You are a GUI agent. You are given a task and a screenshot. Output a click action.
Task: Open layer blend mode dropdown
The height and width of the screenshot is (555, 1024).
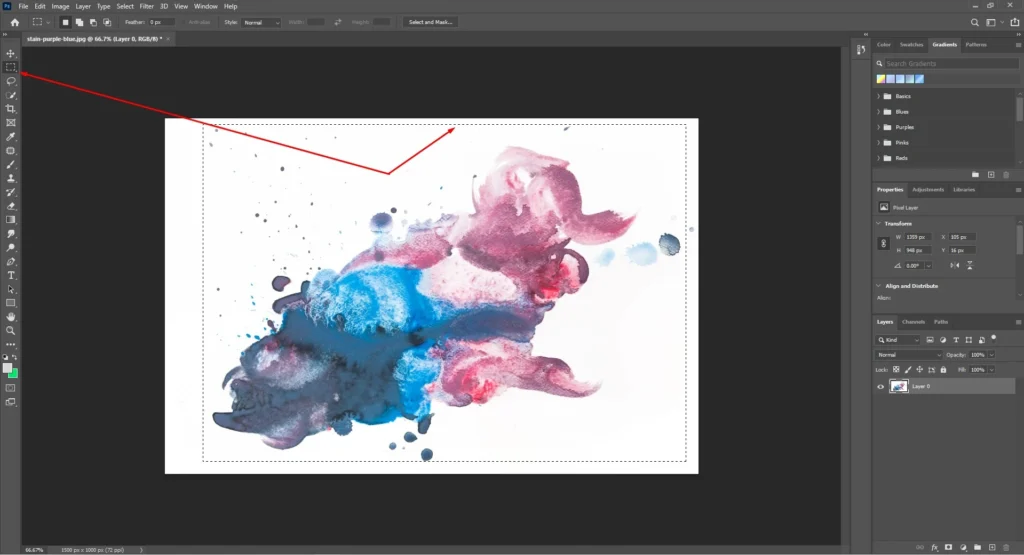[908, 355]
